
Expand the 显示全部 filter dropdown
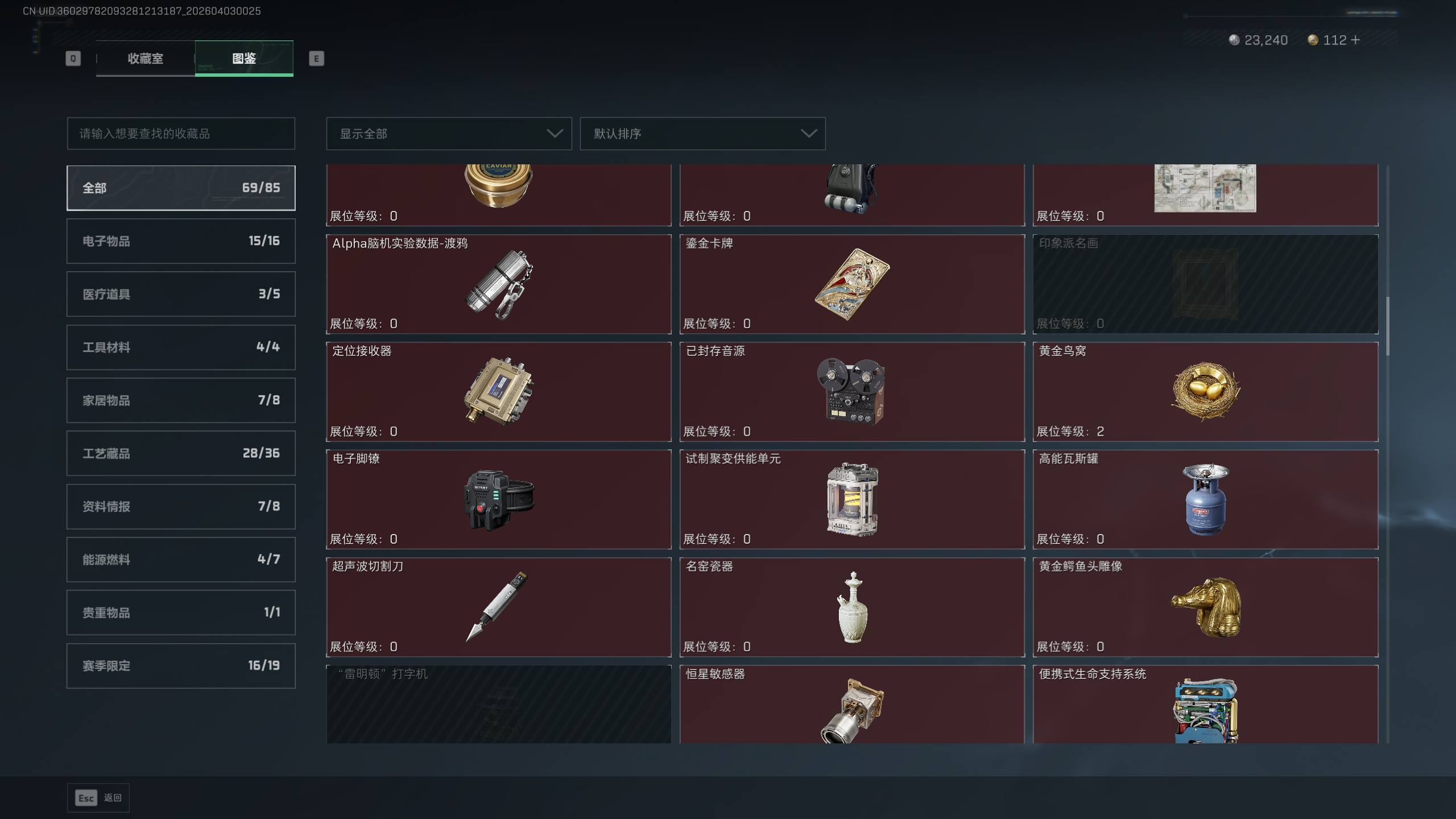click(449, 134)
